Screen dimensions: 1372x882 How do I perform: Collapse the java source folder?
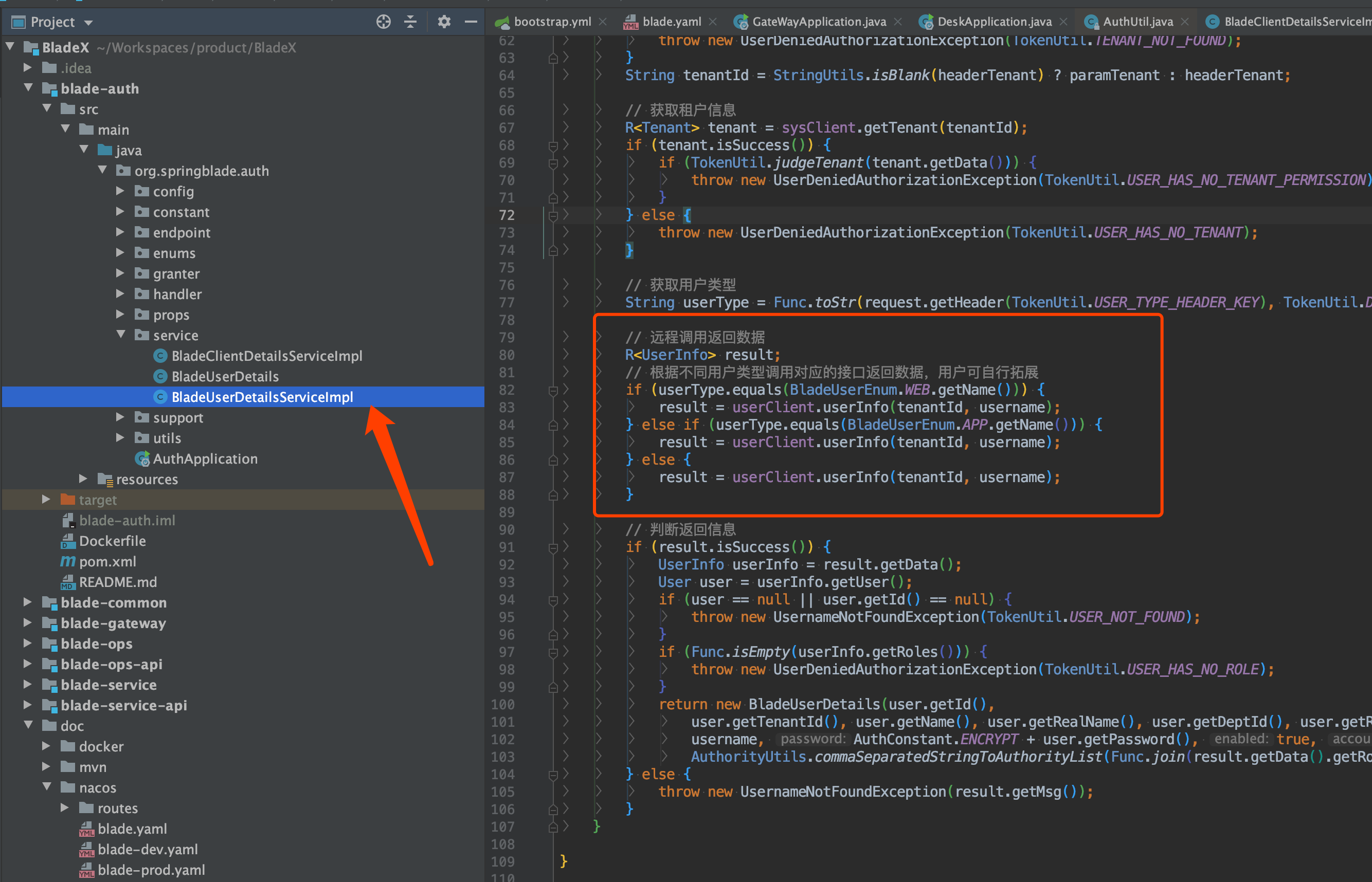click(x=84, y=149)
